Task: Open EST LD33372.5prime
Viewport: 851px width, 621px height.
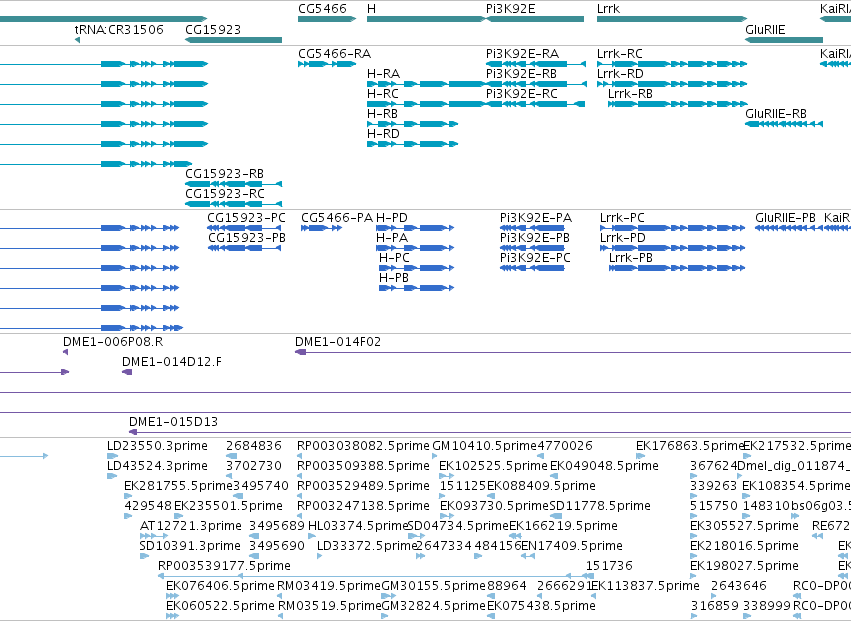Action: tap(320, 556)
